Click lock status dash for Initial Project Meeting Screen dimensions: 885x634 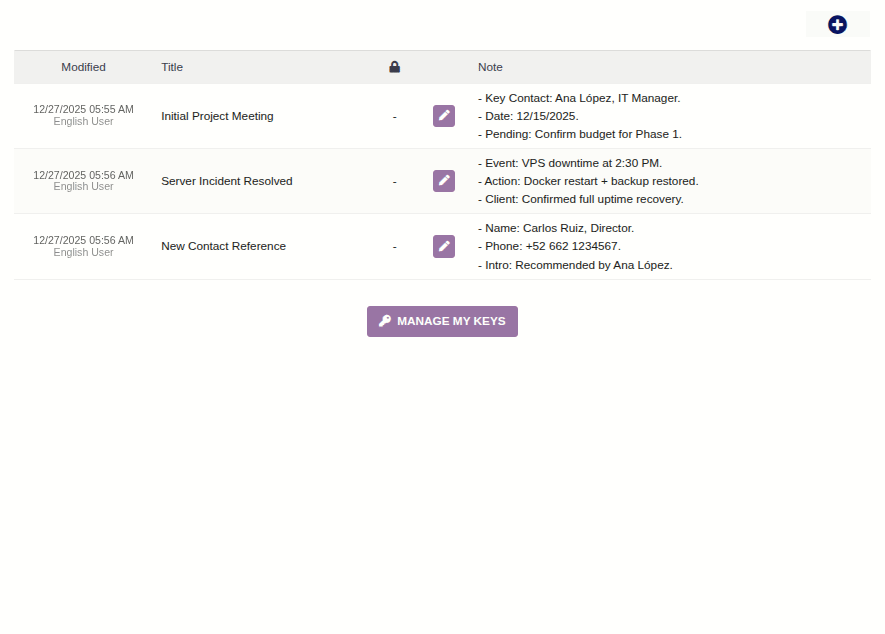pyautogui.click(x=394, y=116)
